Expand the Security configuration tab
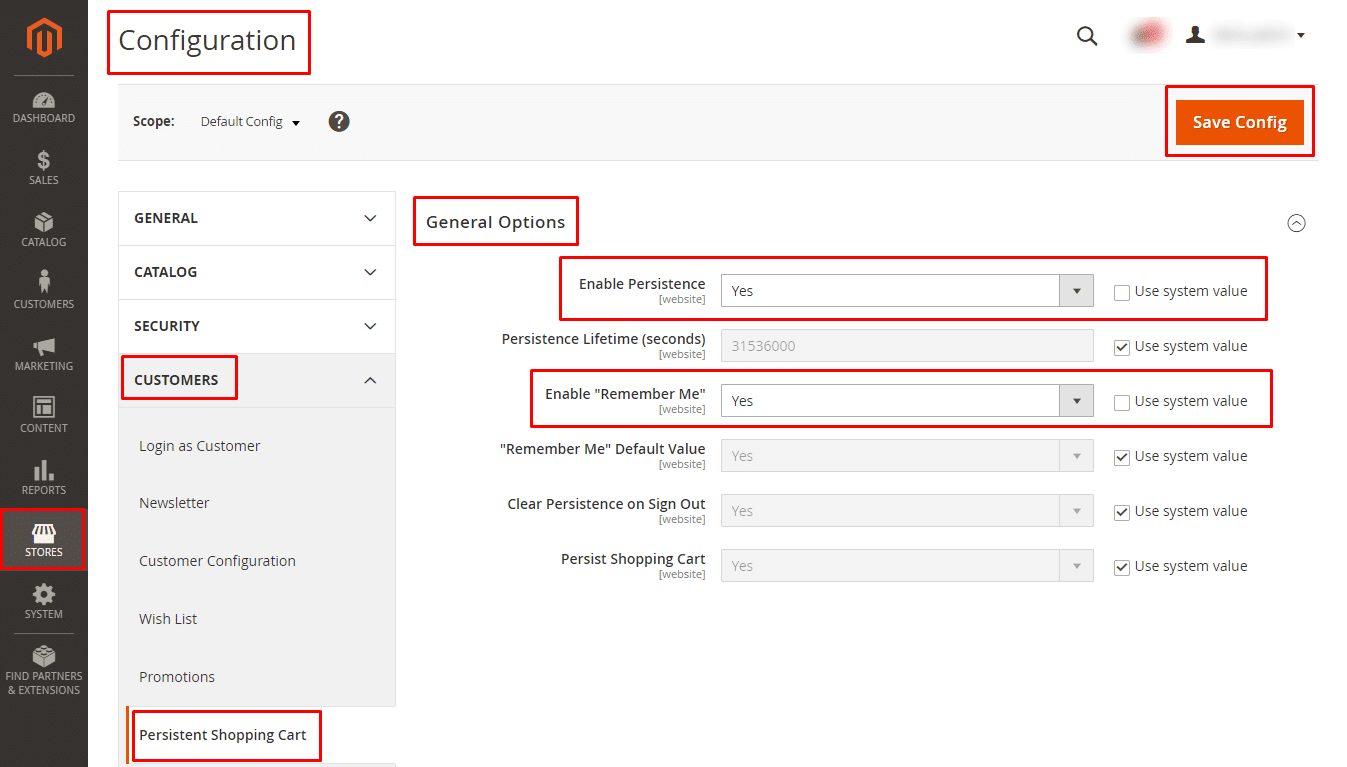The width and height of the screenshot is (1347, 767). click(x=257, y=326)
